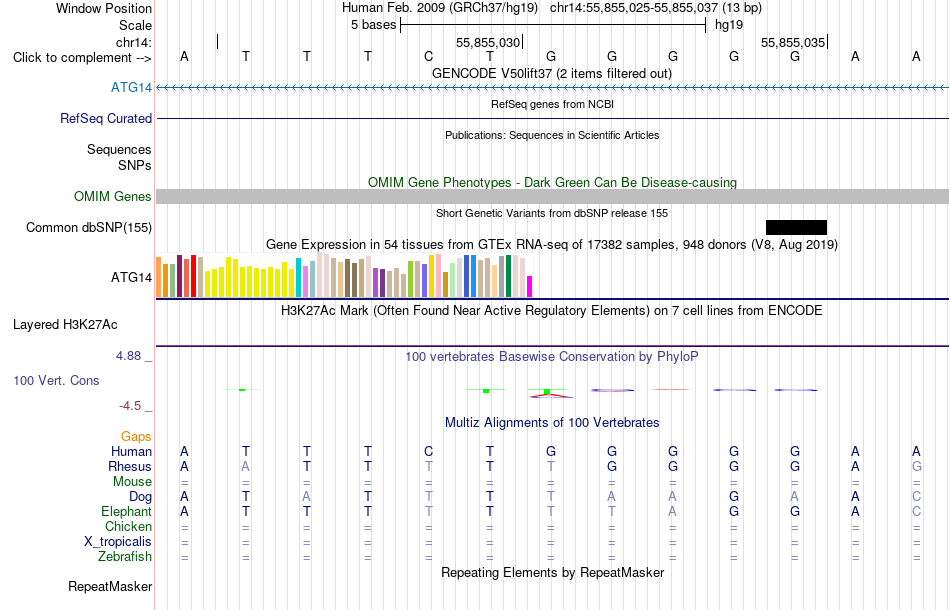The height and width of the screenshot is (610, 950).
Task: Click the 55,855,030 position marker
Action: (x=488, y=42)
